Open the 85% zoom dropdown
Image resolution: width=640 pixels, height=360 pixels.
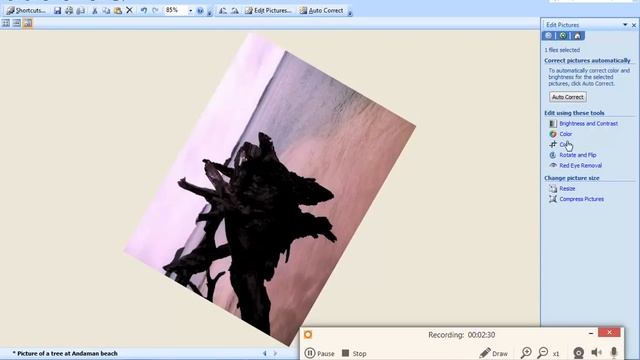tap(190, 11)
